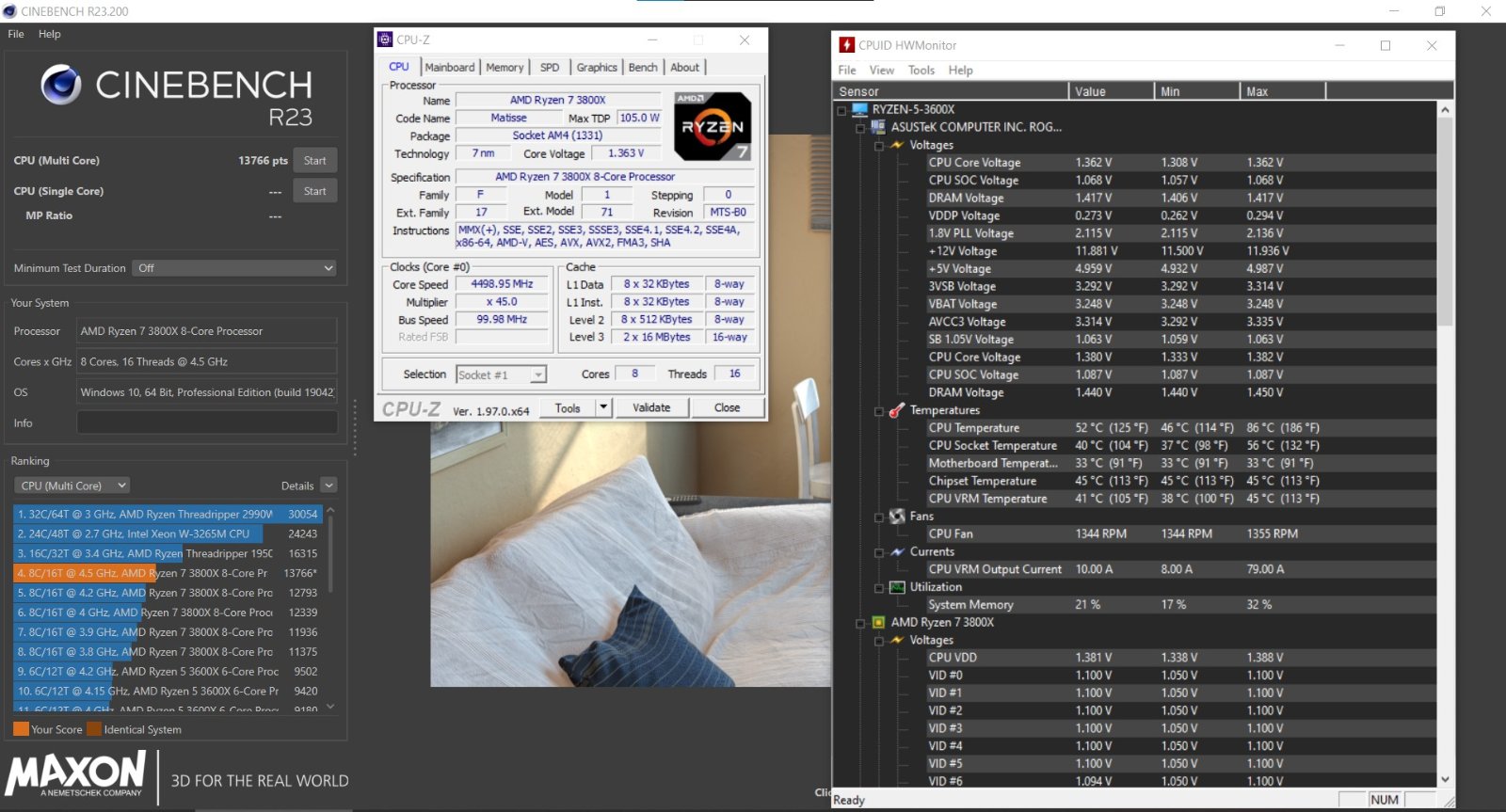
Task: Click the AMD Ryzen 7 3800X chip icon
Action: pyautogui.click(x=878, y=622)
